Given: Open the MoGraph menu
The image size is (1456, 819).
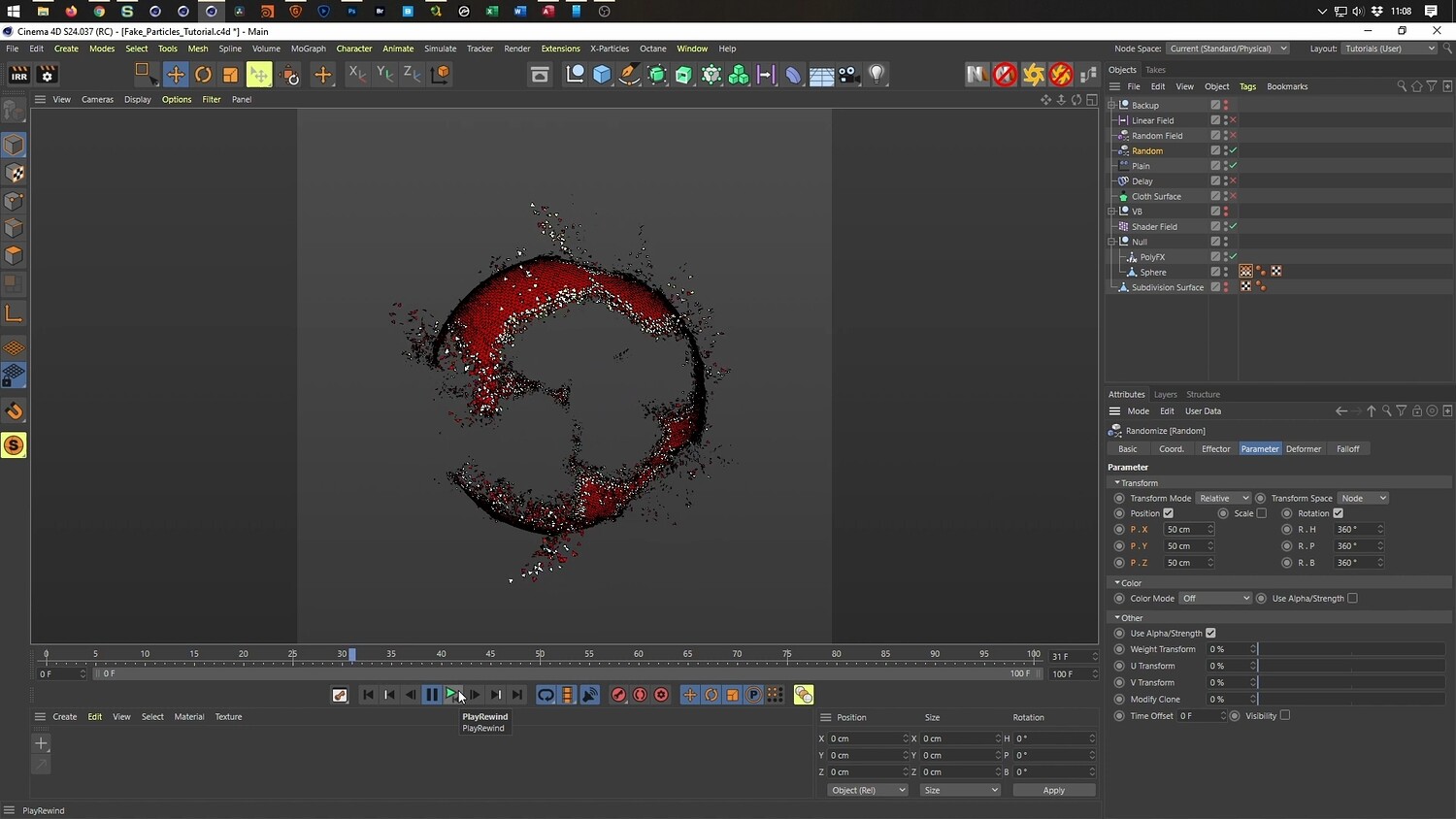Looking at the screenshot, I should click(x=309, y=49).
